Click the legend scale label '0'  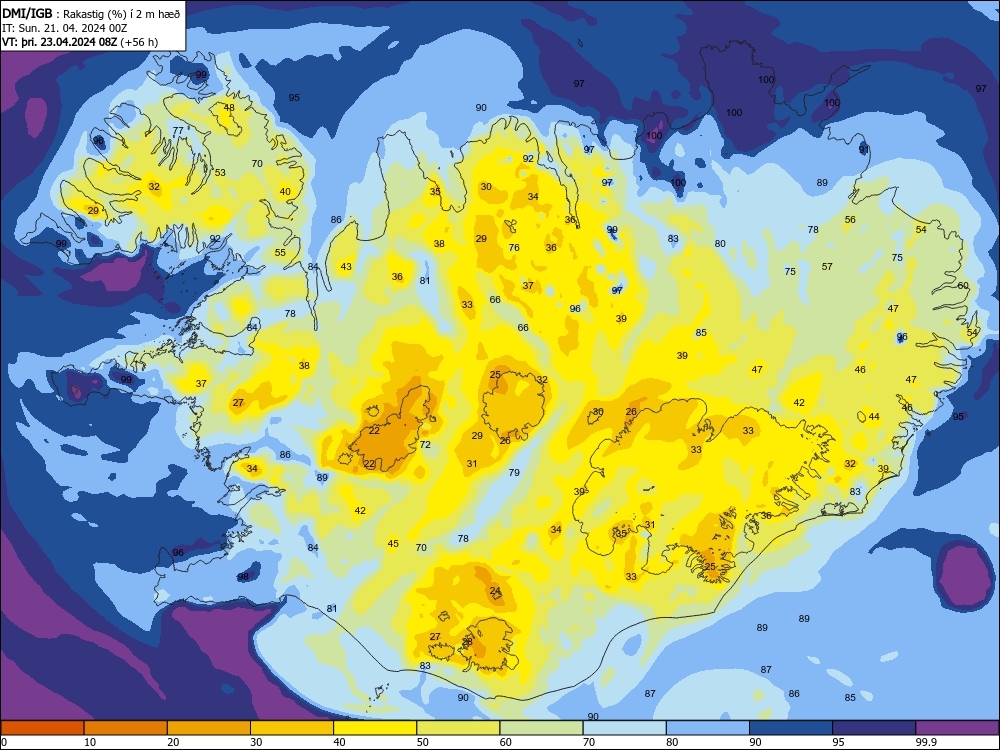[x=4, y=742]
